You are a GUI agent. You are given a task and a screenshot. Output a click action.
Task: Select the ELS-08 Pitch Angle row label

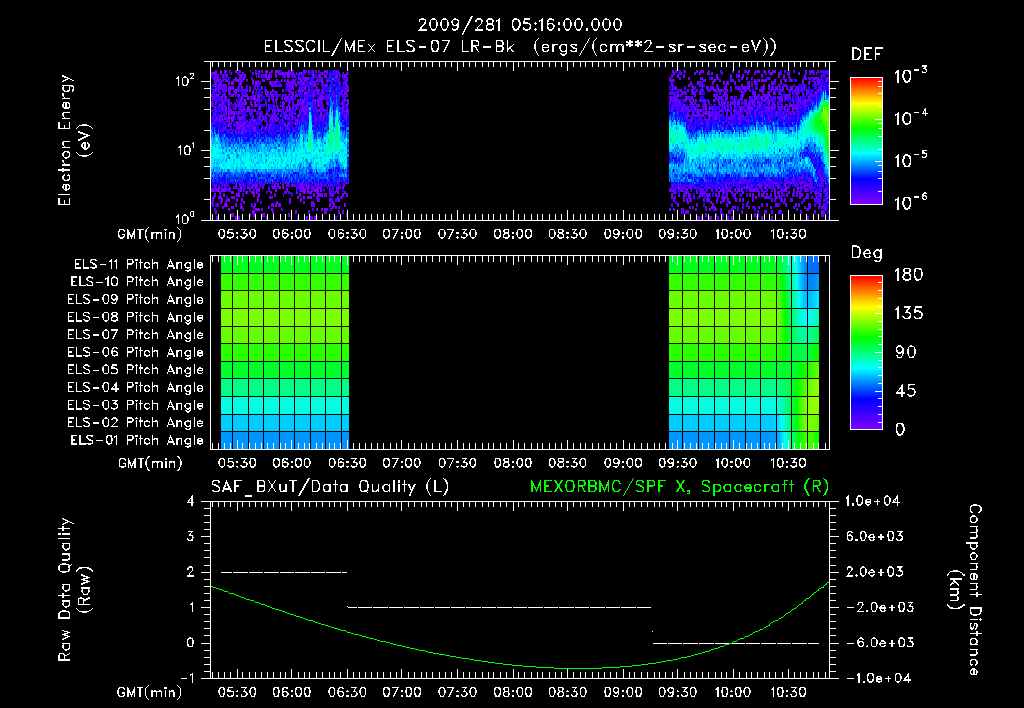coord(136,317)
